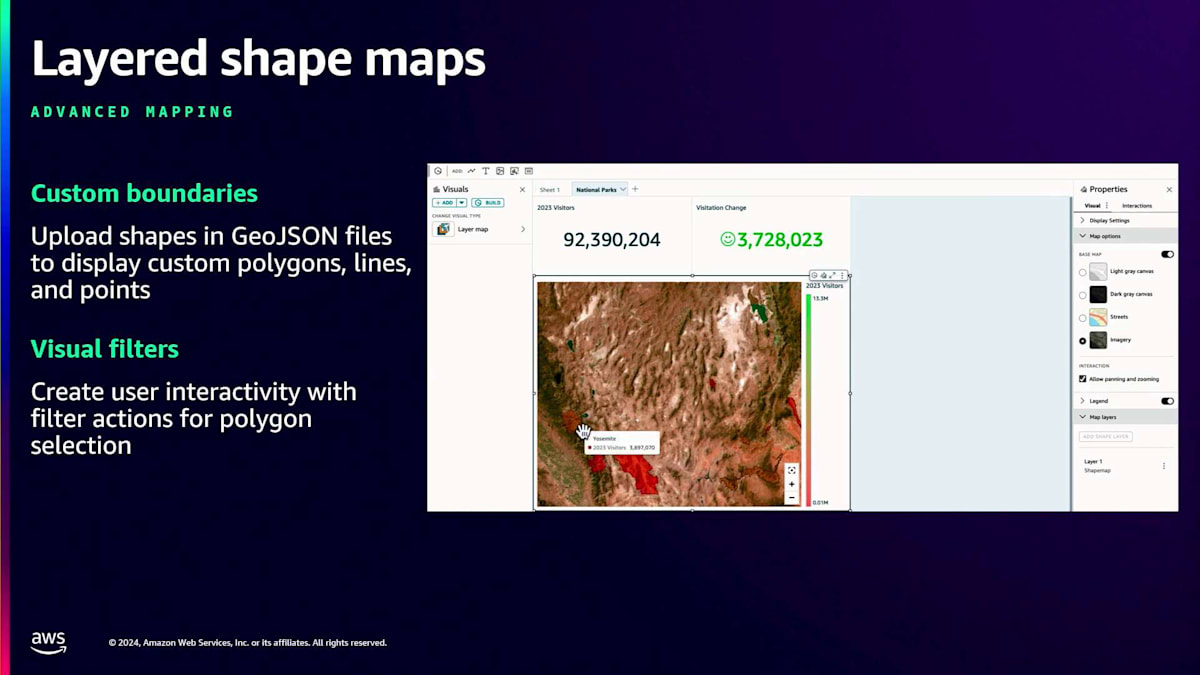Collapse the Map options section
This screenshot has height=675, width=1200.
click(x=1124, y=236)
